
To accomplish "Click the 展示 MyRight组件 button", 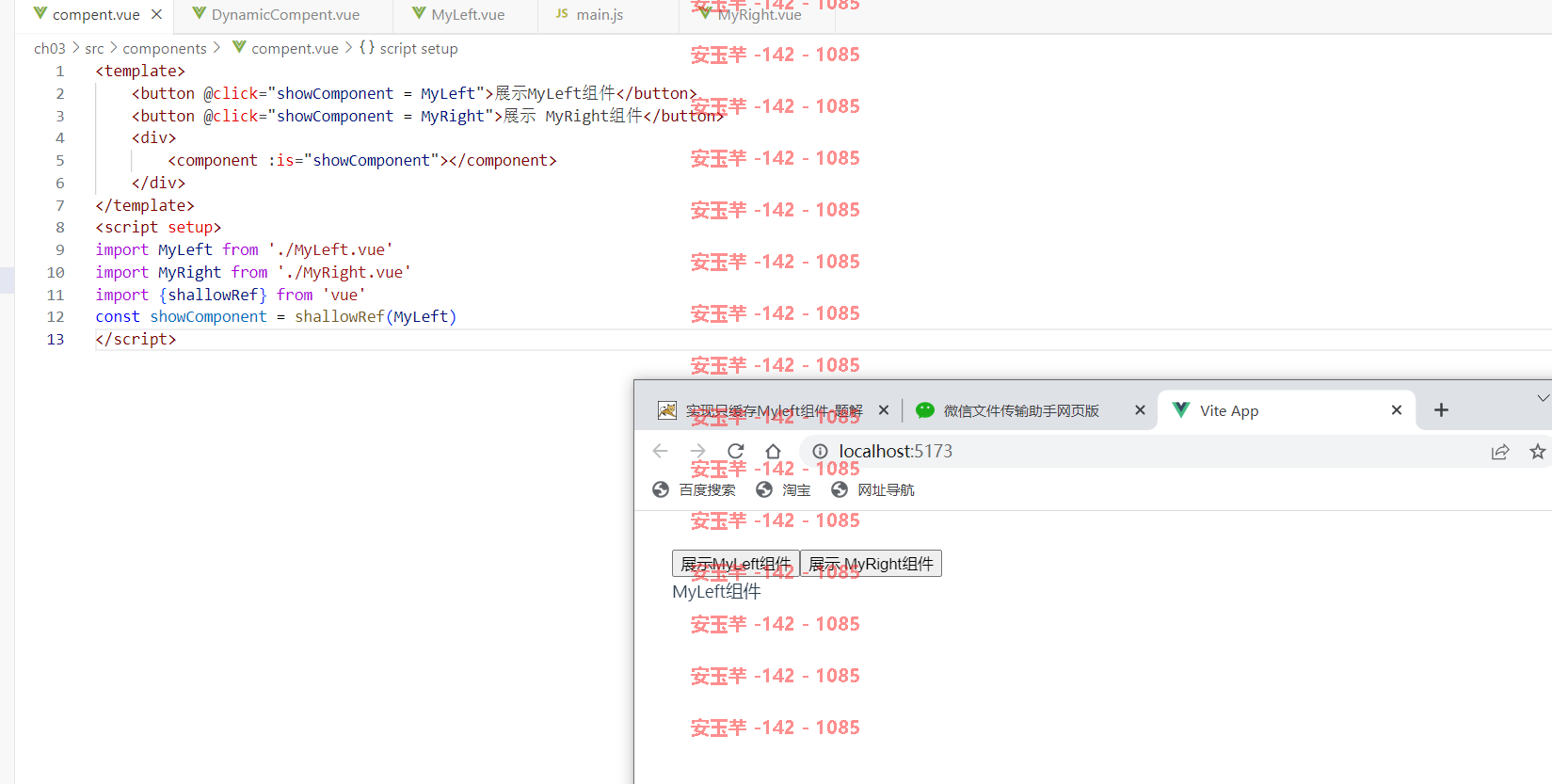I will pos(871,564).
